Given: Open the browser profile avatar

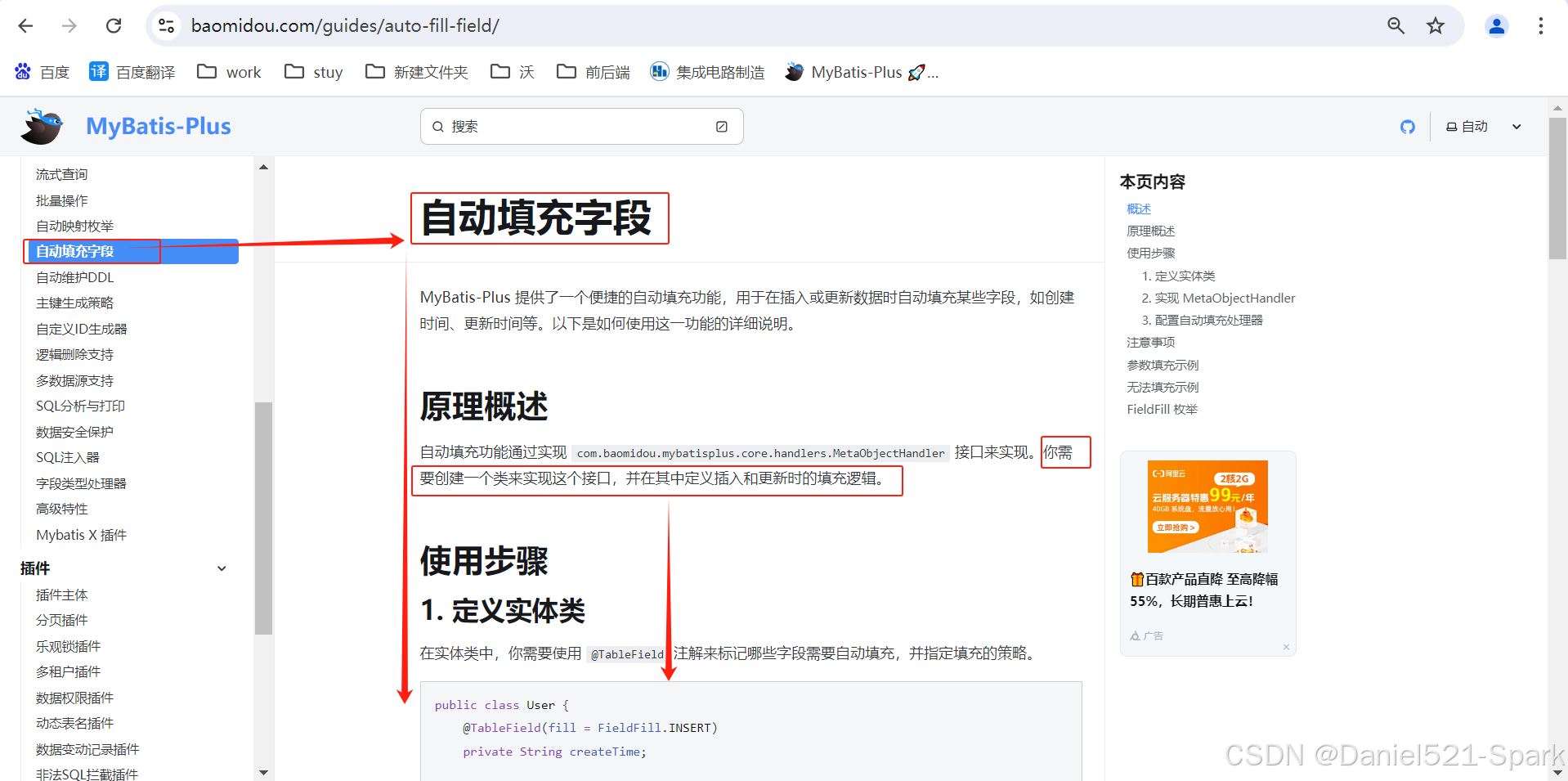Looking at the screenshot, I should point(1497,26).
